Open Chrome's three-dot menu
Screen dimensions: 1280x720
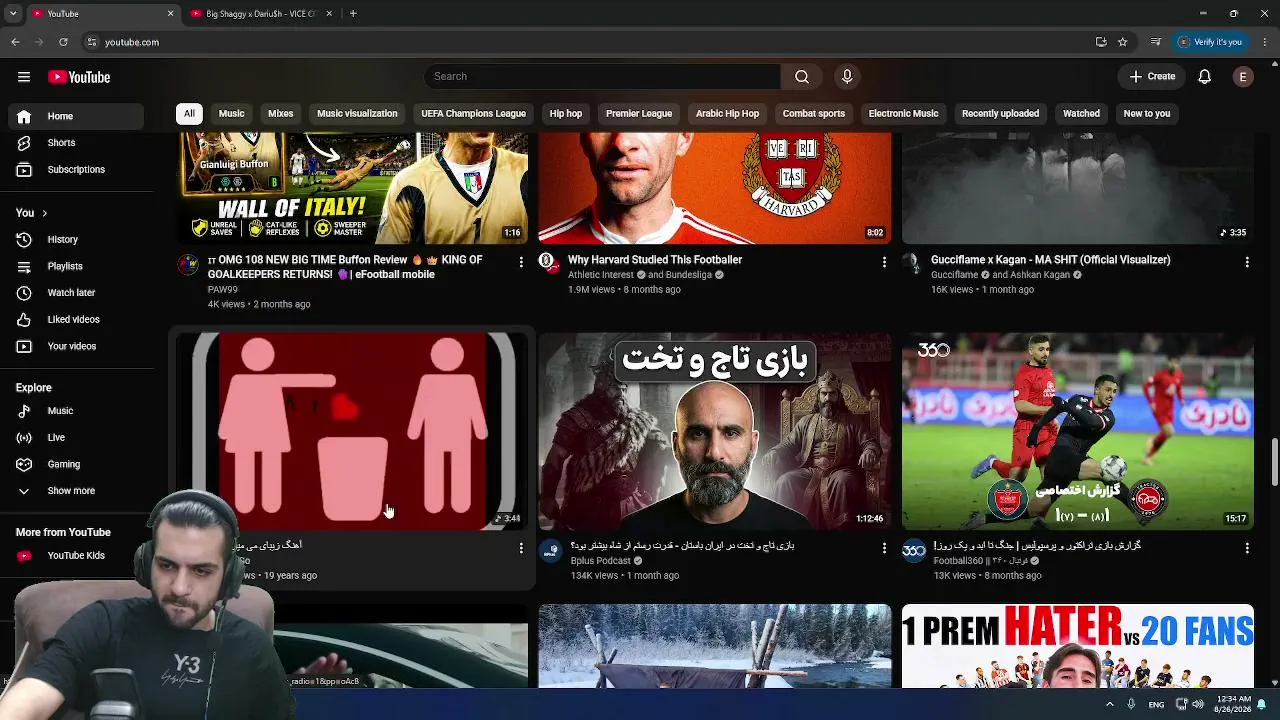tap(1265, 42)
